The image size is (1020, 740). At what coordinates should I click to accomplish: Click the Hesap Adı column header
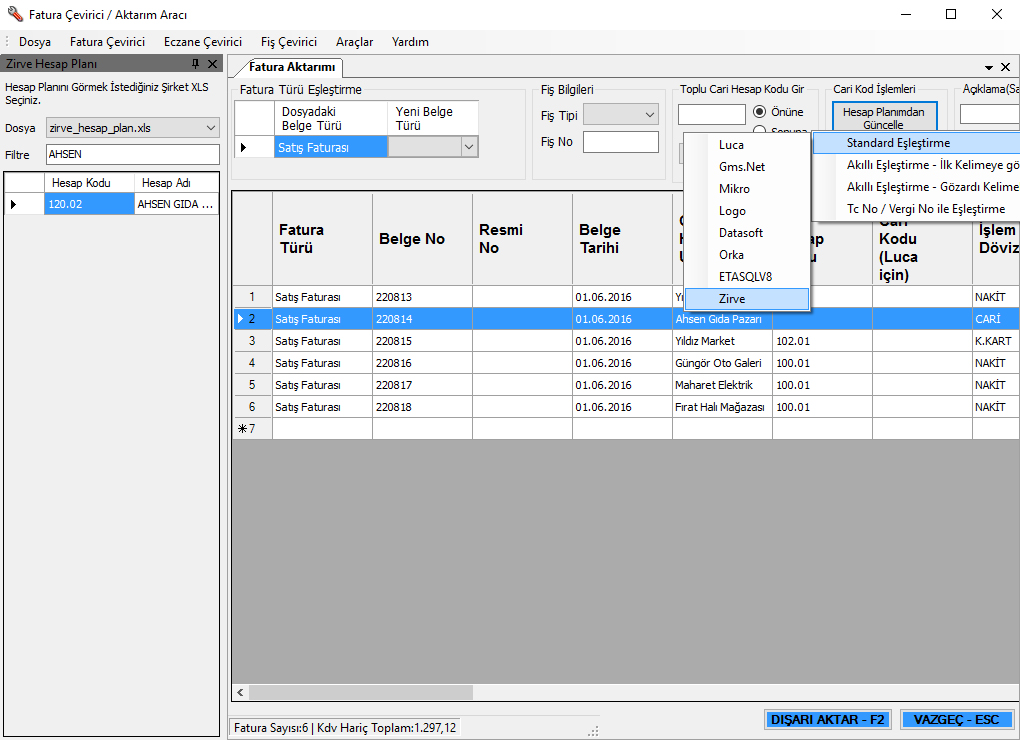coord(176,183)
